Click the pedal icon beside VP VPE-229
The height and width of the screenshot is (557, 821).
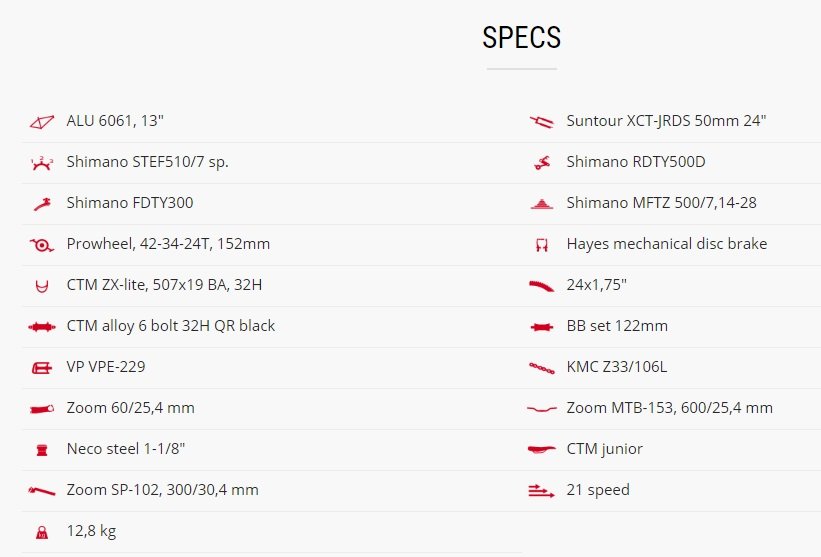(x=42, y=368)
